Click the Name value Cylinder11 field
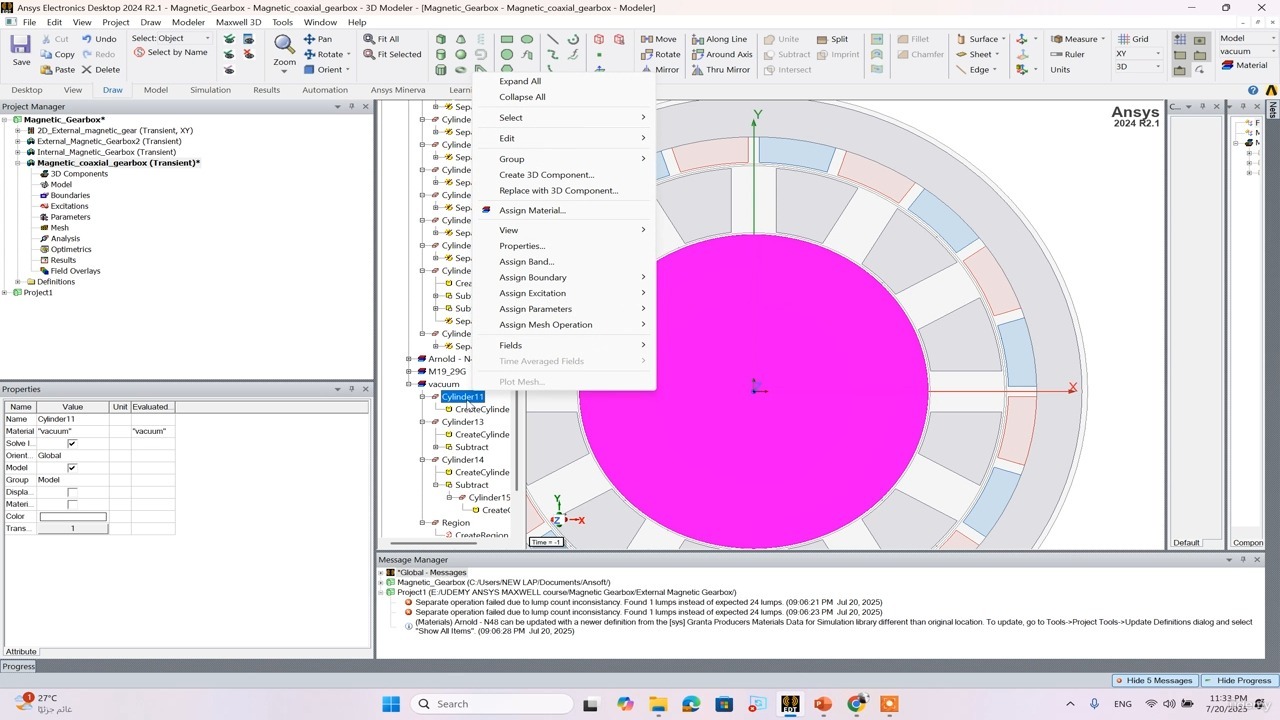Viewport: 1280px width, 720px height. 72,419
